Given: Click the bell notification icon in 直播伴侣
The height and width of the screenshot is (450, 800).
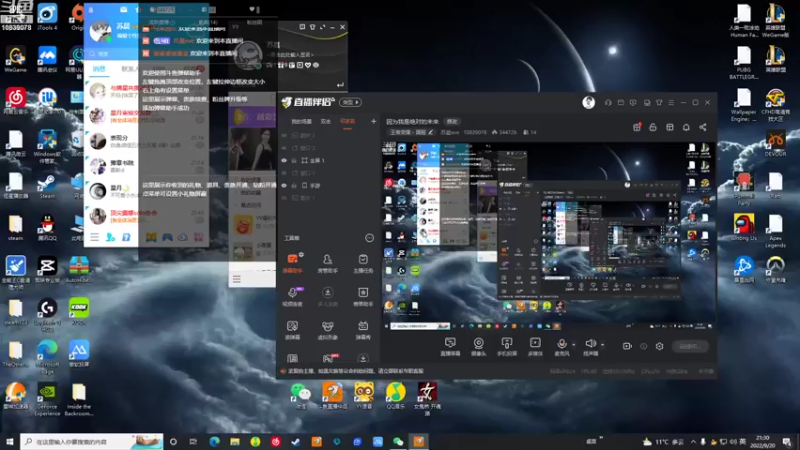Looking at the screenshot, I should (x=686, y=127).
